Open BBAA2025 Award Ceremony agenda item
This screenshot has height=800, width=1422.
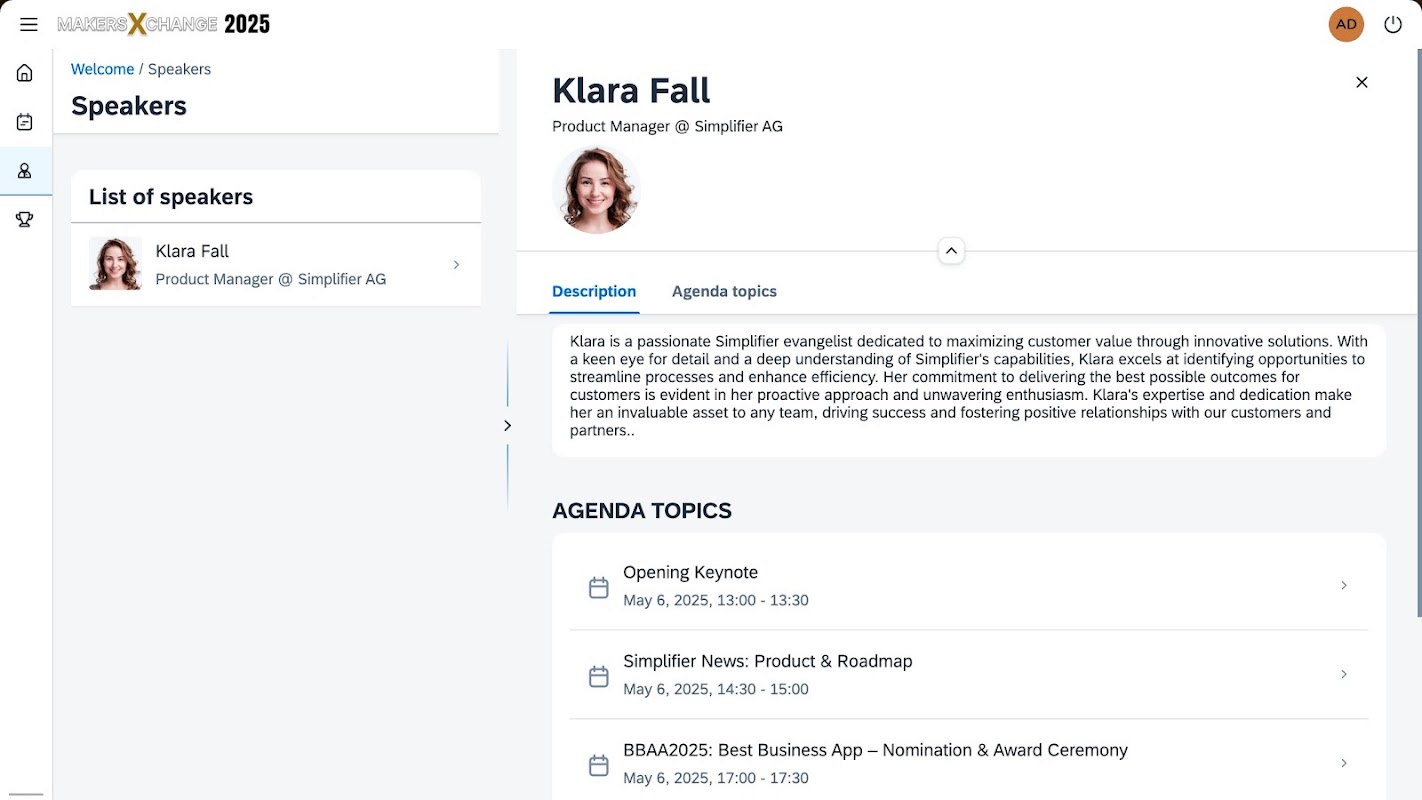point(969,763)
